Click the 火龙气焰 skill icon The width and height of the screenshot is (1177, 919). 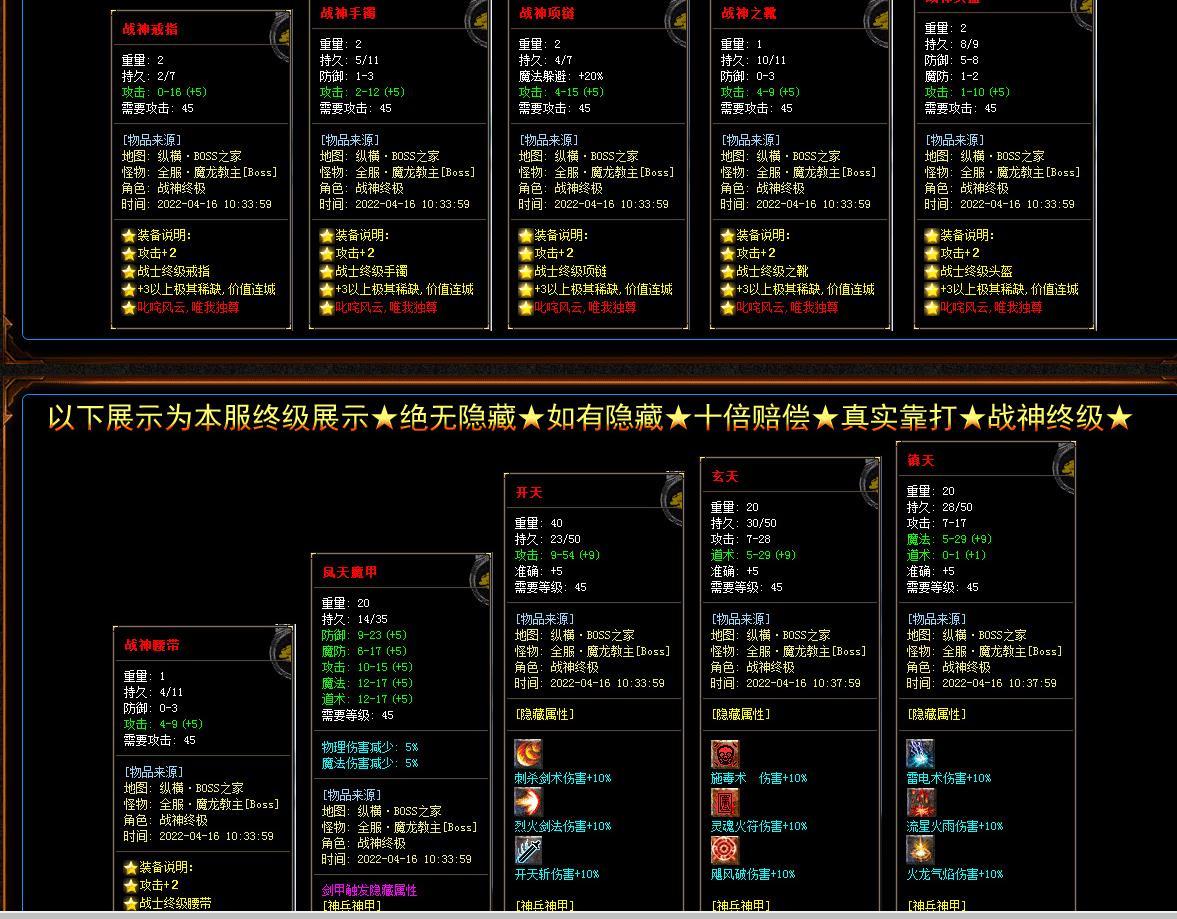pos(920,850)
